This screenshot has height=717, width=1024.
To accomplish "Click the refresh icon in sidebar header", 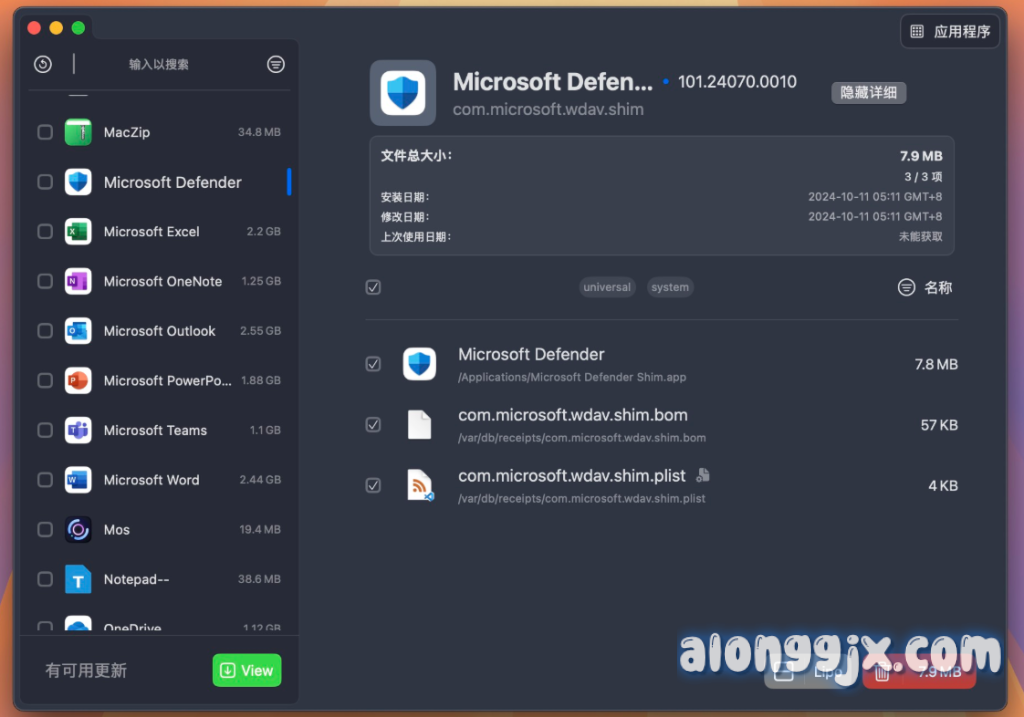I will [x=42, y=64].
